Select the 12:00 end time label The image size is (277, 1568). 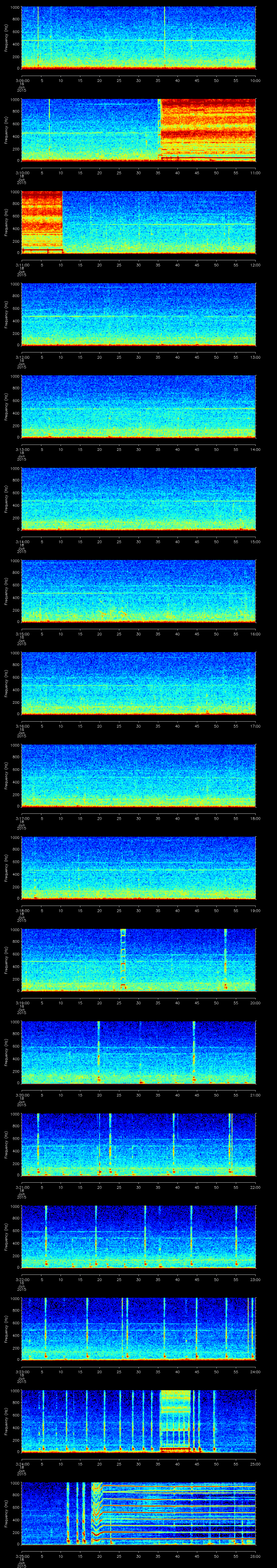click(255, 265)
